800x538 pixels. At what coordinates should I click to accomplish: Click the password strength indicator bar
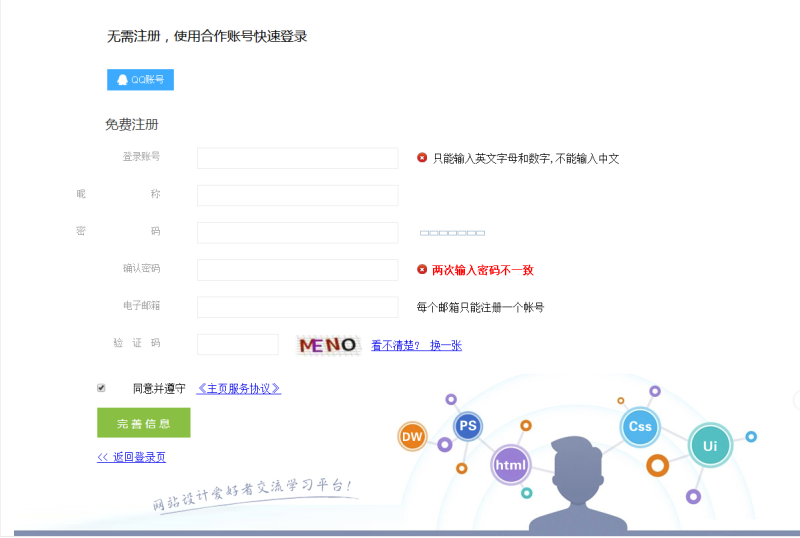(452, 233)
